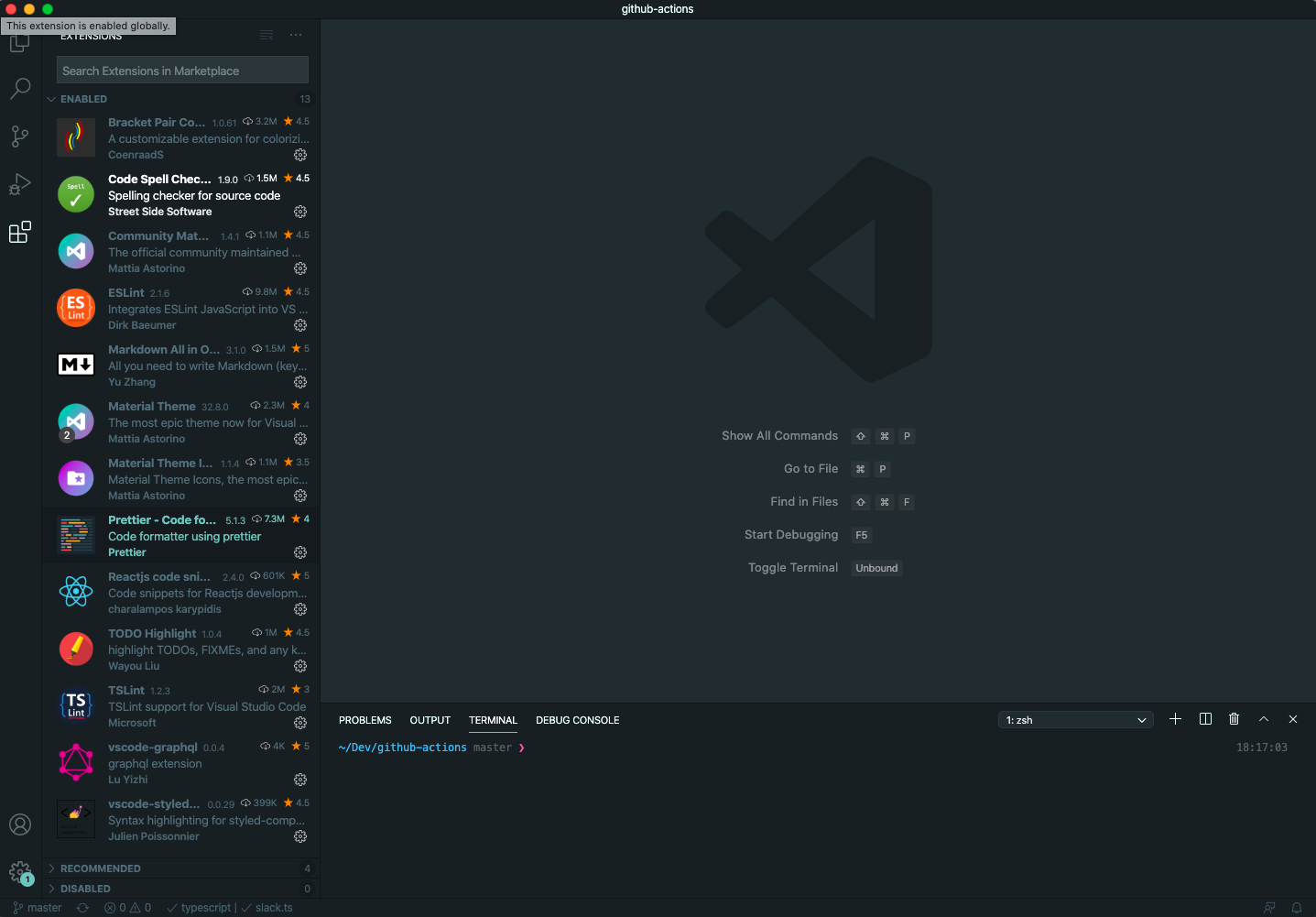Open gear settings for Code Spell Checker
Image resolution: width=1316 pixels, height=917 pixels.
[300, 212]
